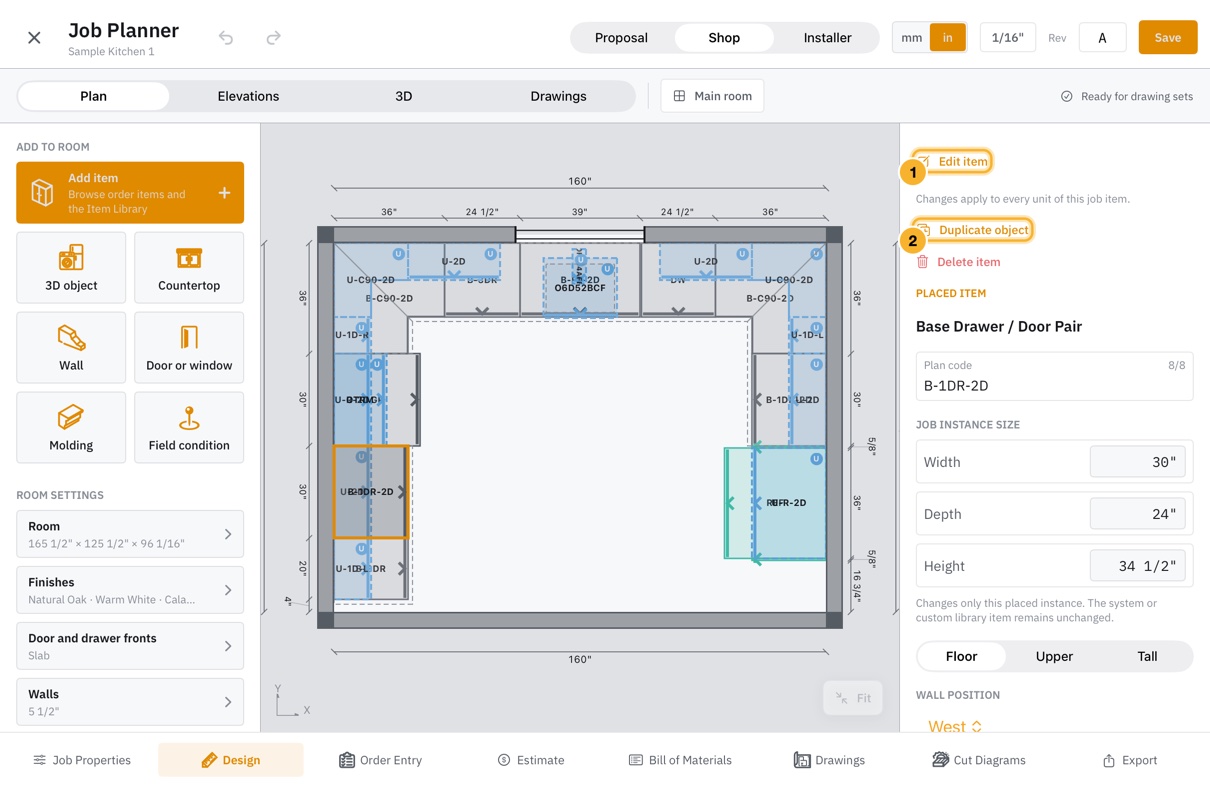Image resolution: width=1210 pixels, height=808 pixels.
Task: Select the Main room tab
Action: [x=712, y=96]
